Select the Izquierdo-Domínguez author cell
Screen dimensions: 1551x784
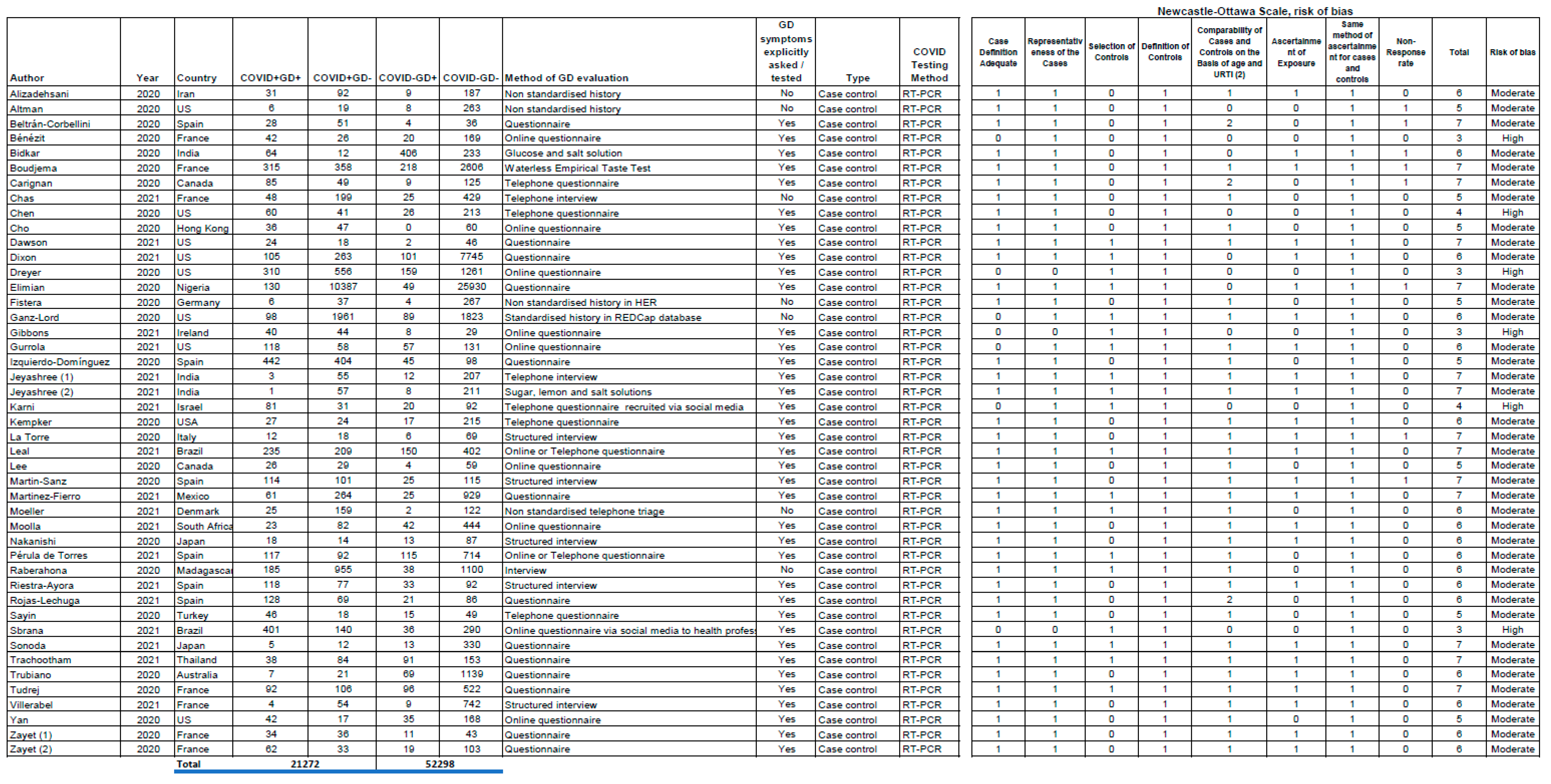60,362
